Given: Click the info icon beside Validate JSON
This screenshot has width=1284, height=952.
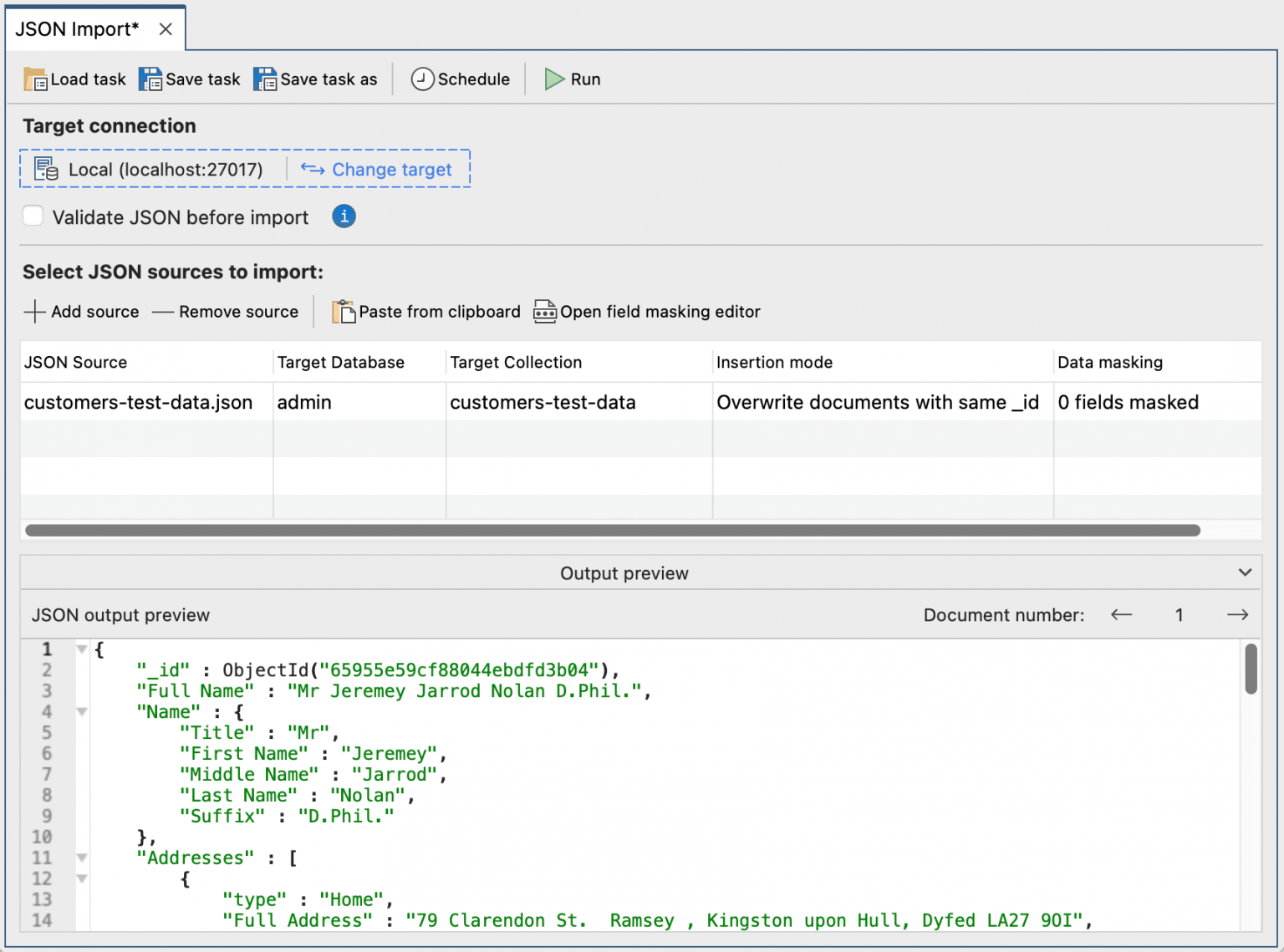Looking at the screenshot, I should coord(344,216).
